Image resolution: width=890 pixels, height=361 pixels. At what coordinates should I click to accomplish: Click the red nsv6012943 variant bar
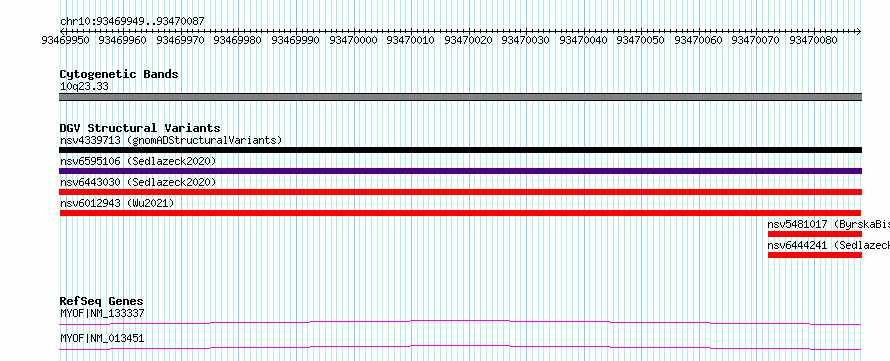[x=460, y=213]
